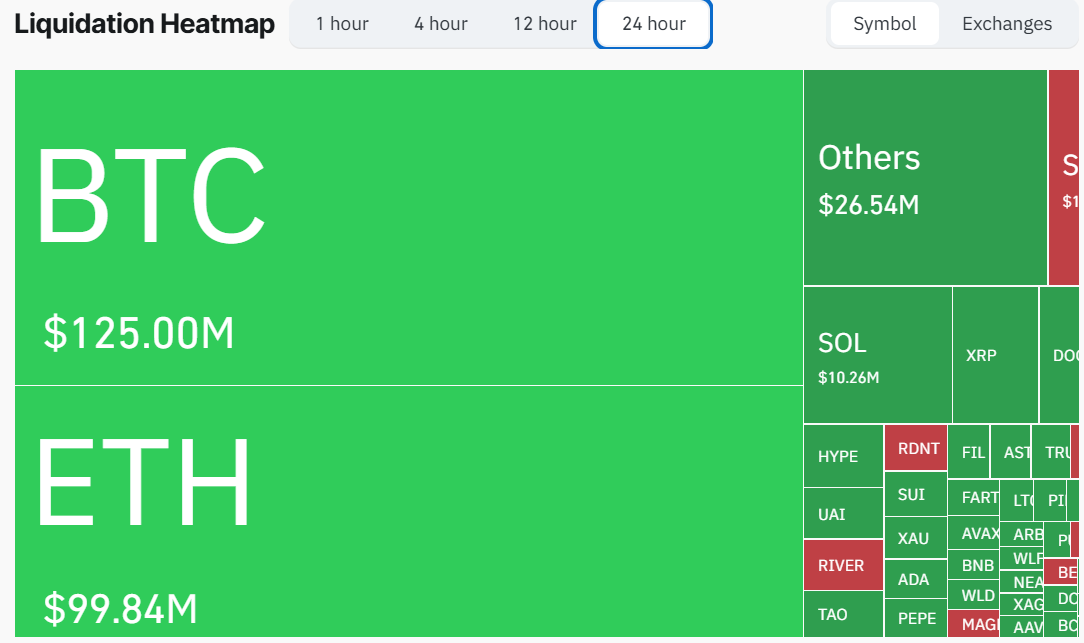This screenshot has height=643, width=1084.
Task: Select the red RDNT tile
Action: pyautogui.click(x=915, y=448)
